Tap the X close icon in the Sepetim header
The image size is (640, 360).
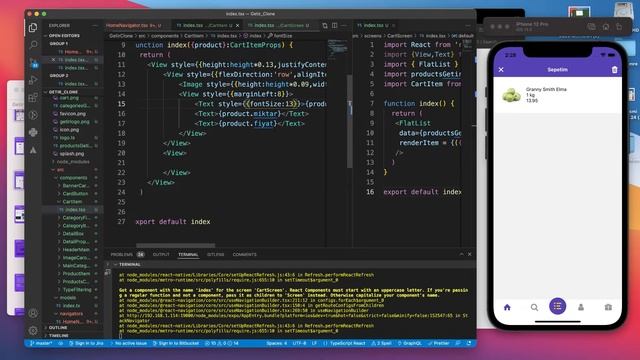[x=501, y=70]
